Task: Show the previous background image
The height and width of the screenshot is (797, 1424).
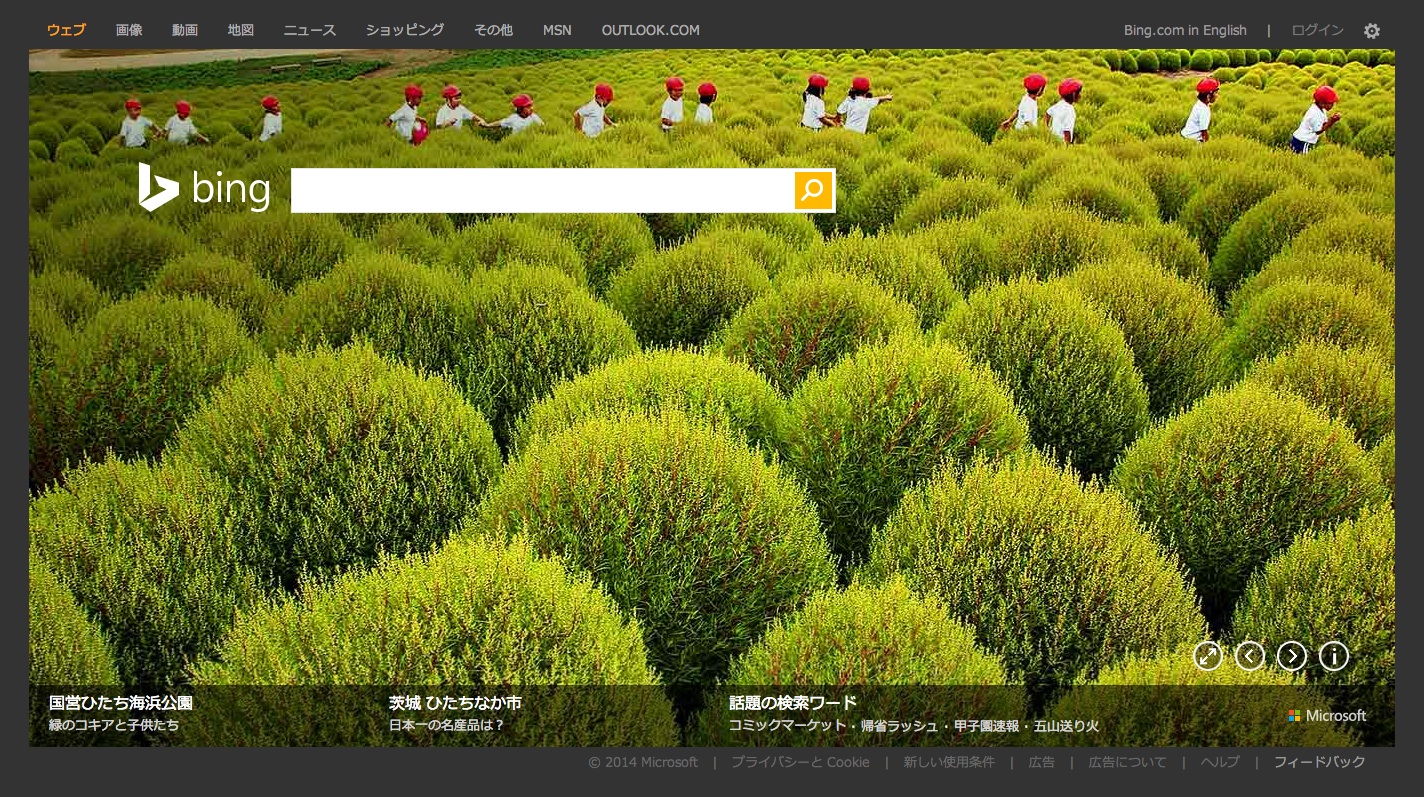Action: coord(1250,656)
